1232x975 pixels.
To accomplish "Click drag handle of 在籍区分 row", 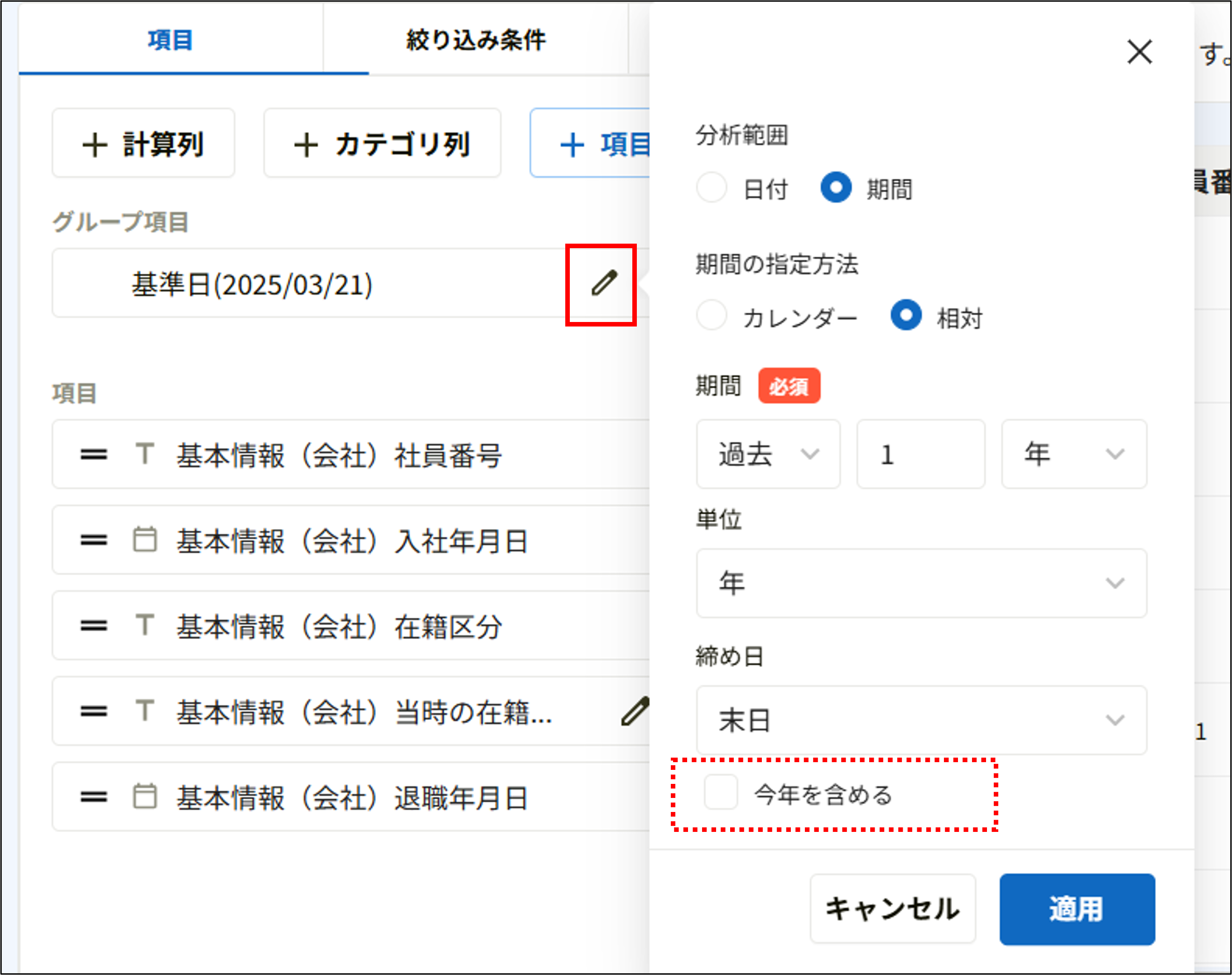I will [94, 626].
